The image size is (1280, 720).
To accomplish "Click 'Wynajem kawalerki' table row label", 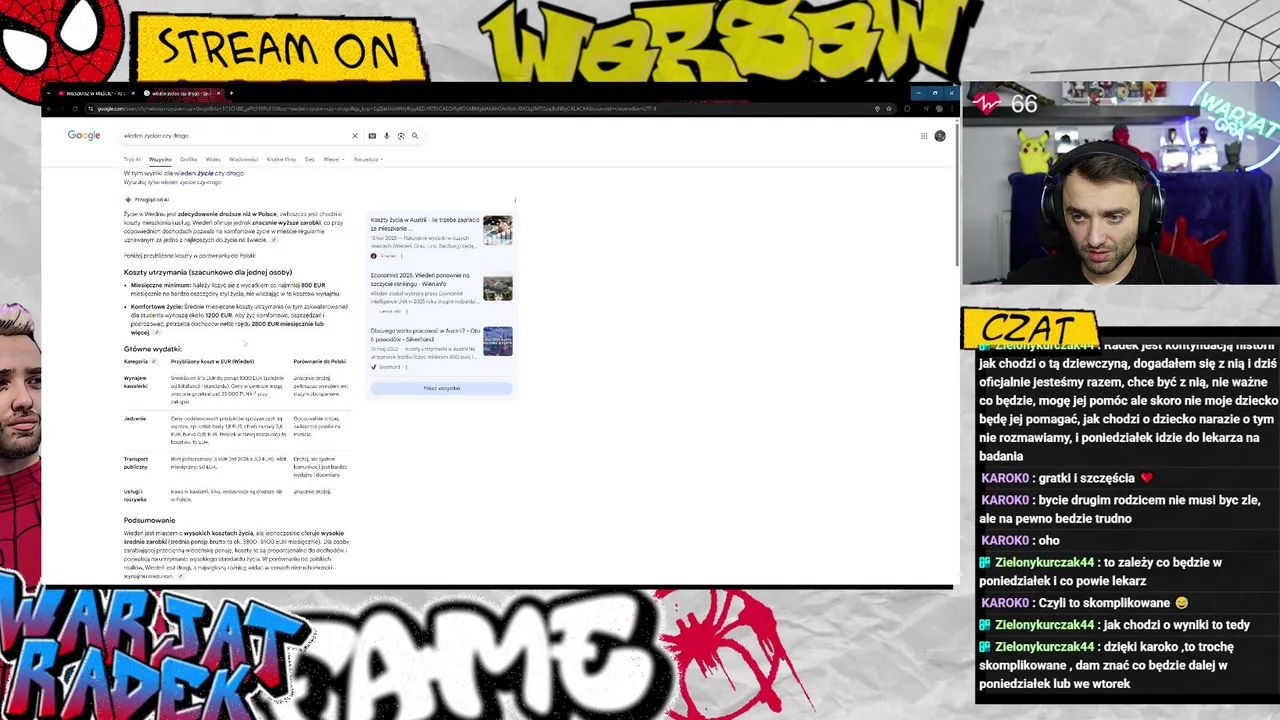I will [135, 382].
